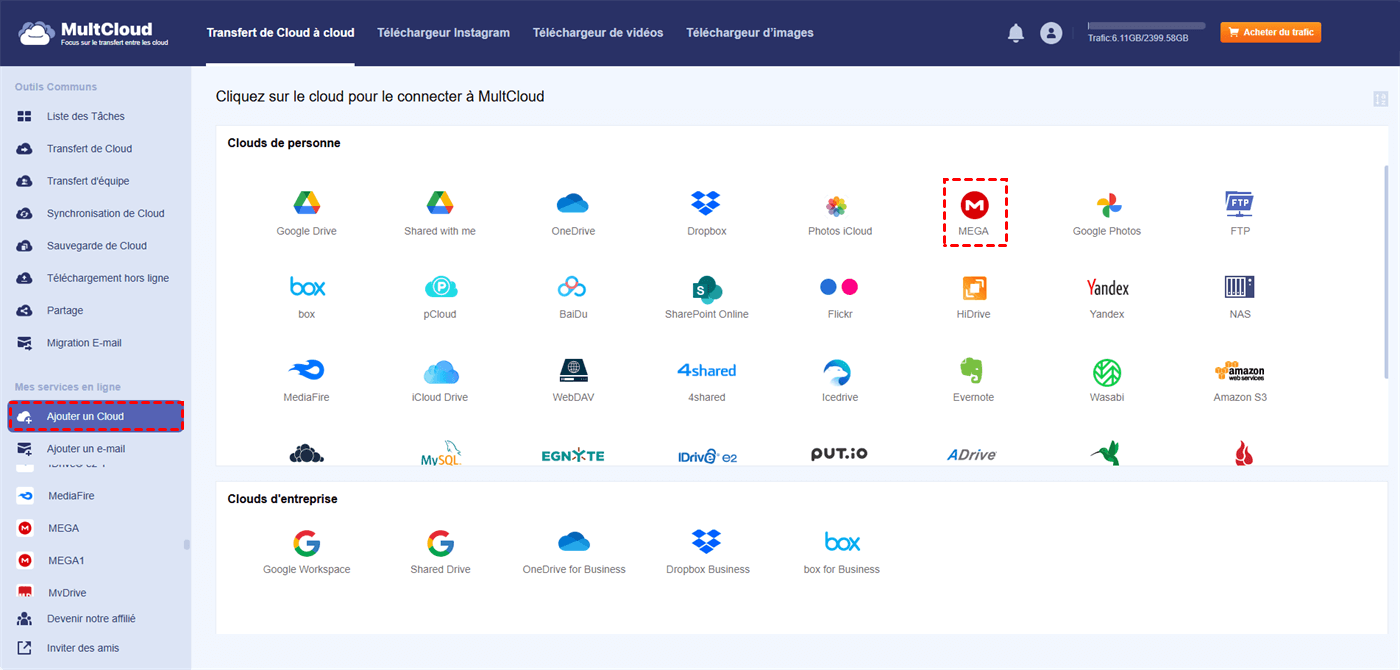Select Wasabi cloud storage

coord(1107,380)
